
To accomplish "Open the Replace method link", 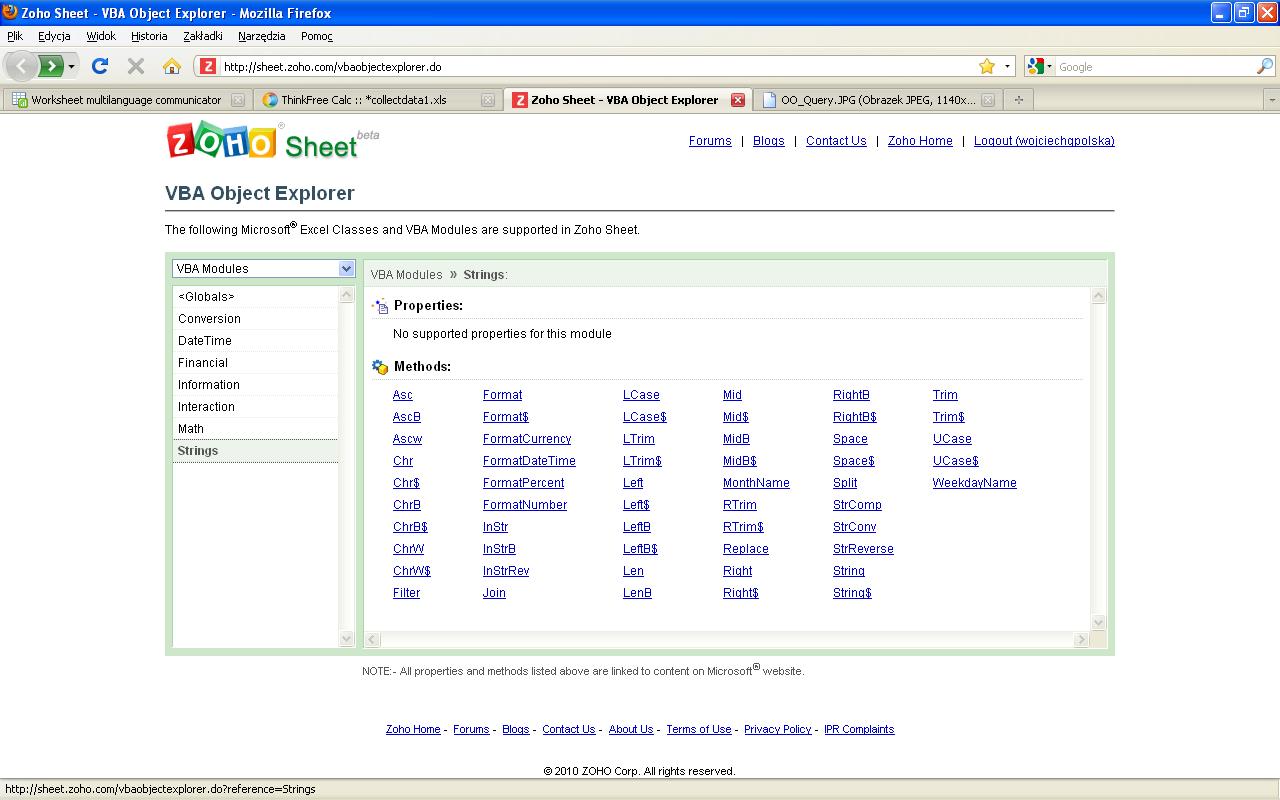I will pyautogui.click(x=746, y=549).
